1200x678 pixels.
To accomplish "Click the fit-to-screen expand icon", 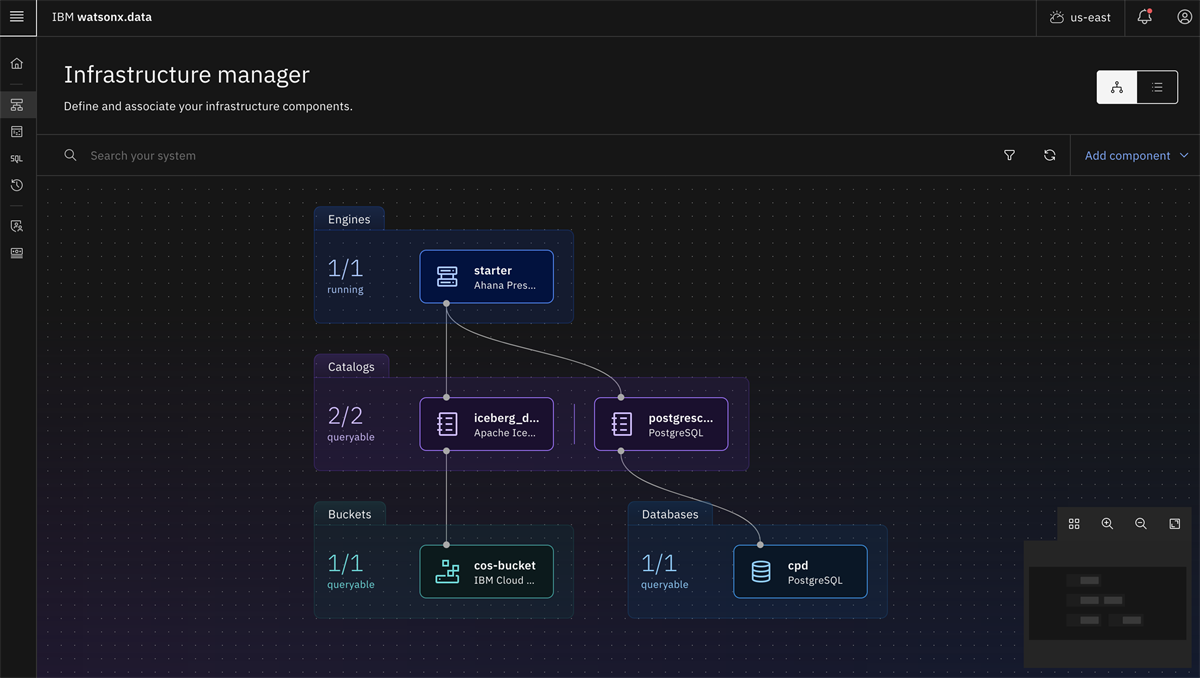I will [x=1175, y=524].
